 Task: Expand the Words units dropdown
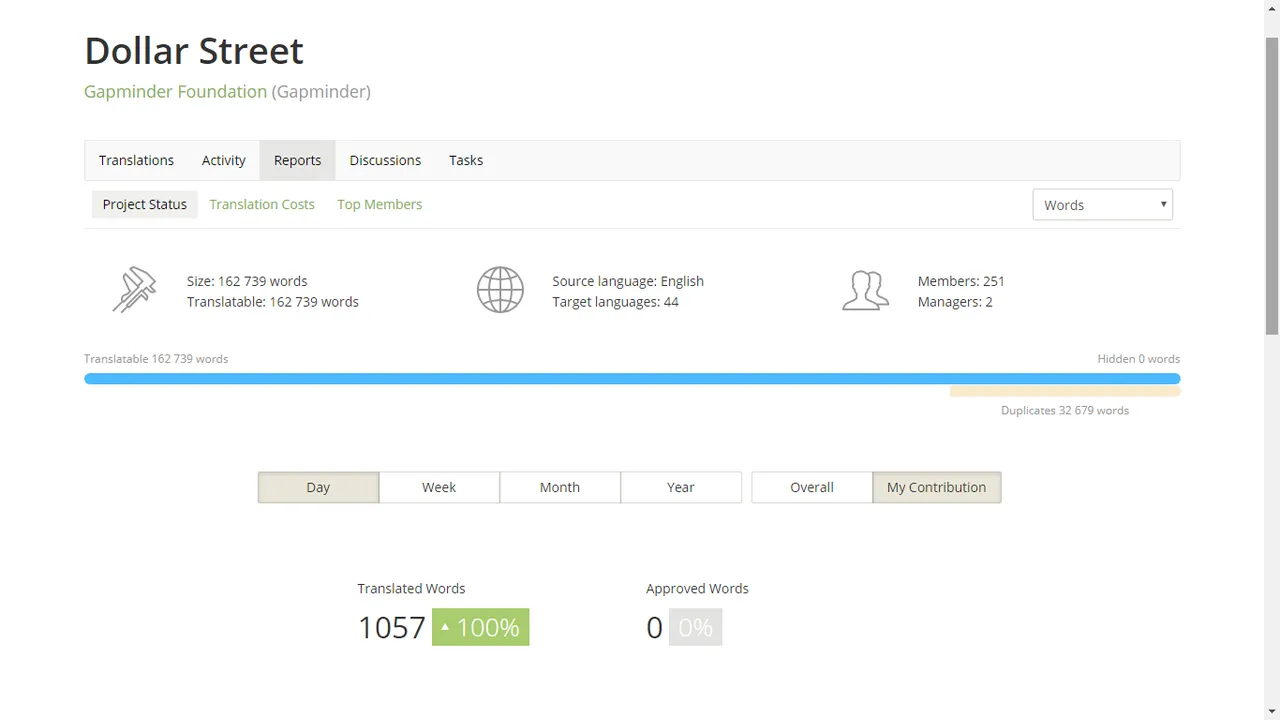point(1102,205)
